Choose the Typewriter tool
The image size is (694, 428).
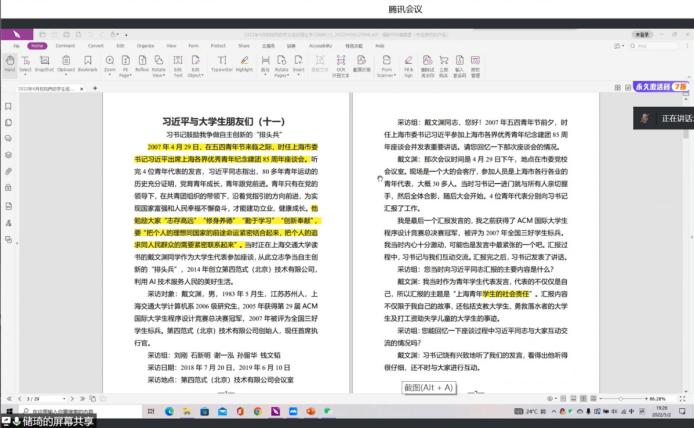pyautogui.click(x=222, y=63)
